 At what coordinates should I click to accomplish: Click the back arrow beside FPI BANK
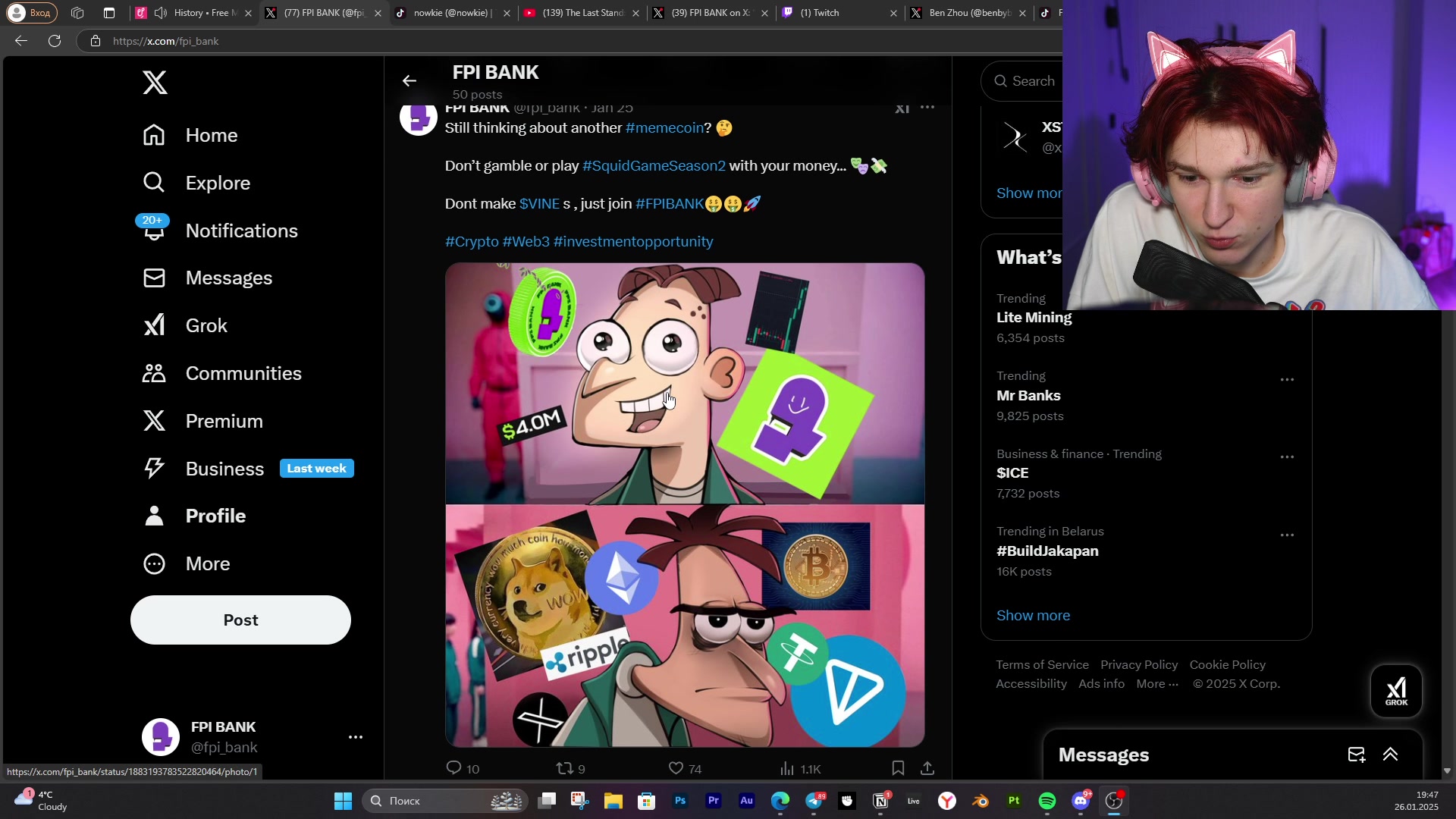(x=409, y=80)
